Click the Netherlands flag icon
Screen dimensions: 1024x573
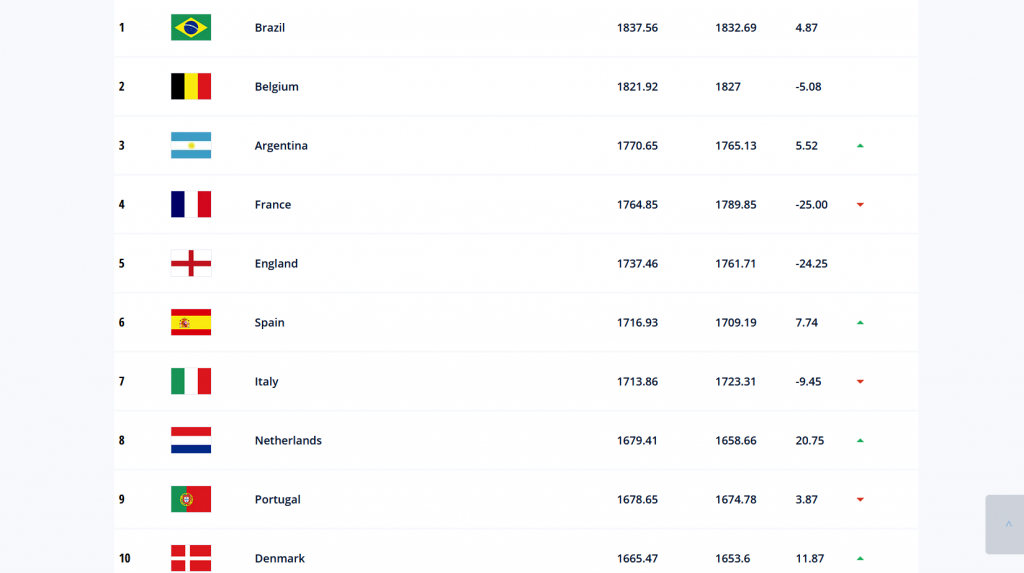point(191,440)
